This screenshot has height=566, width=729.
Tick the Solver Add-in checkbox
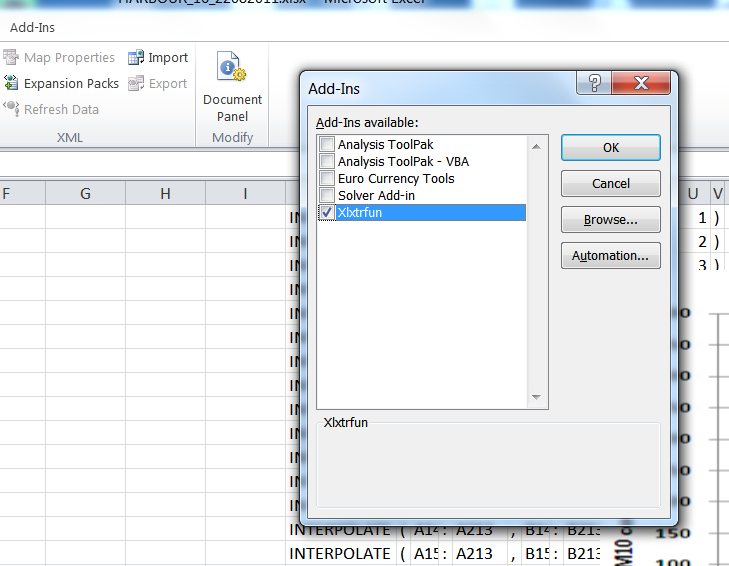pyautogui.click(x=327, y=195)
